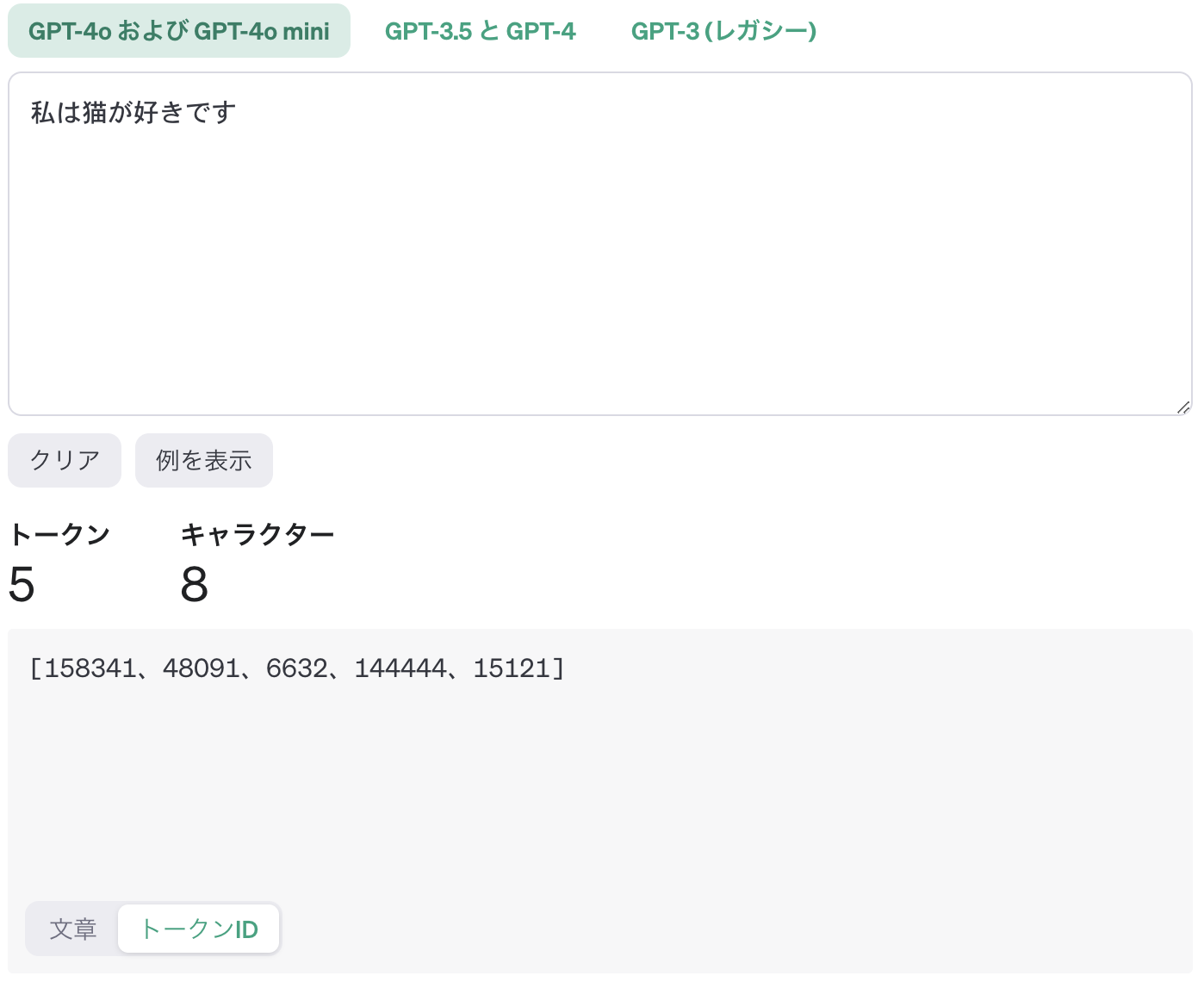
Task: Click the blank gray area of the token output panel
Action: (x=600, y=792)
